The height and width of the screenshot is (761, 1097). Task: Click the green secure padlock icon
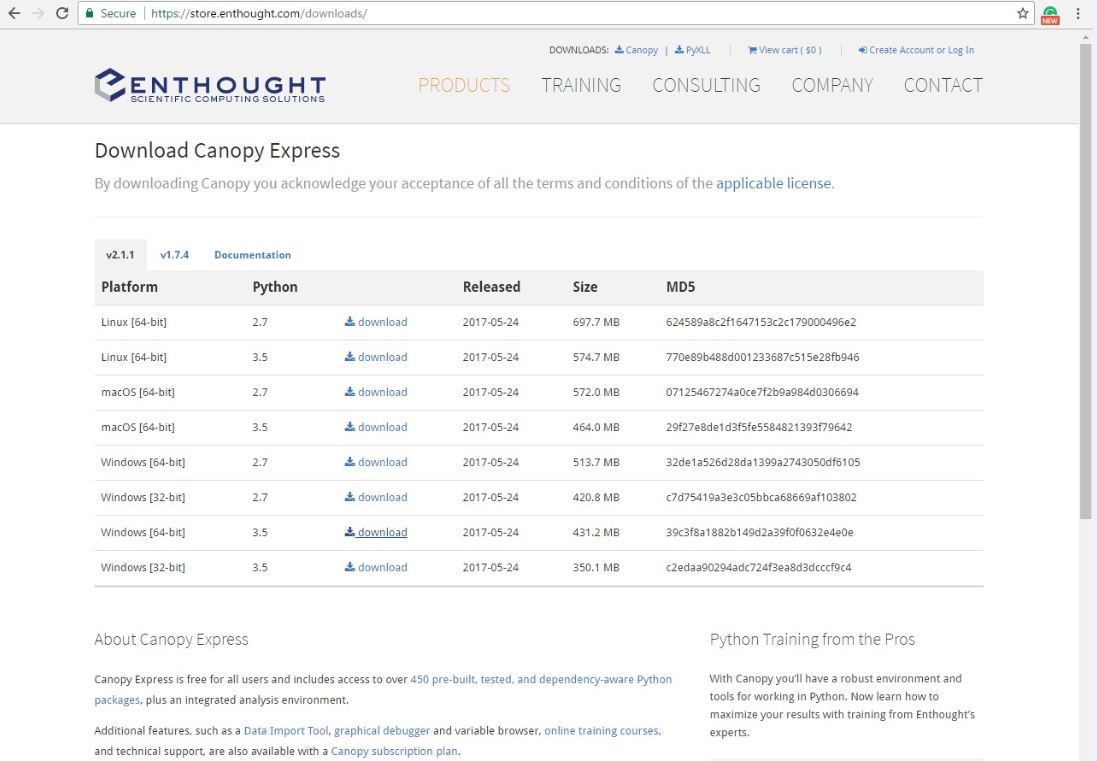point(89,13)
